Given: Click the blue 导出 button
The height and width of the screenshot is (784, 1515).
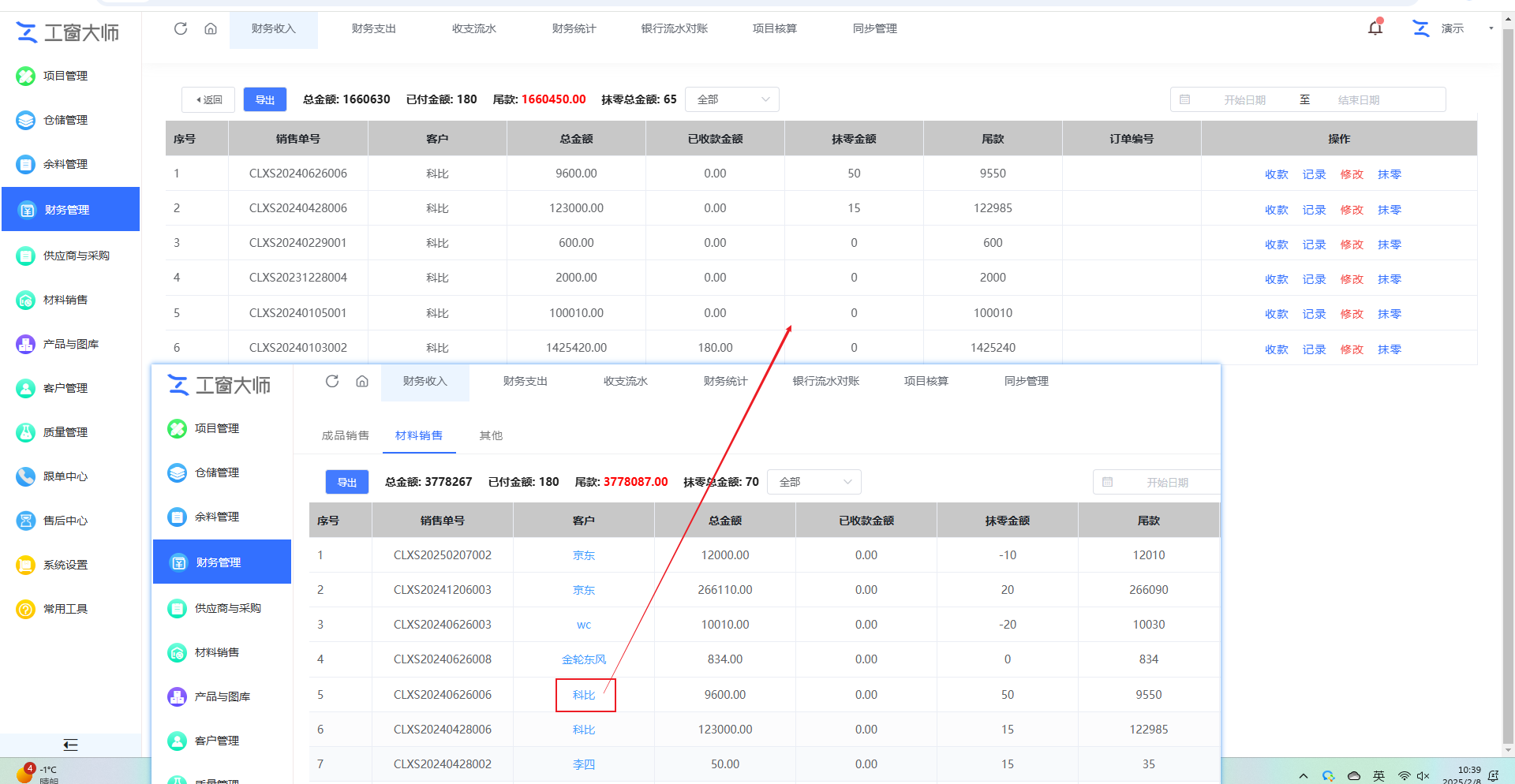Looking at the screenshot, I should click(264, 99).
